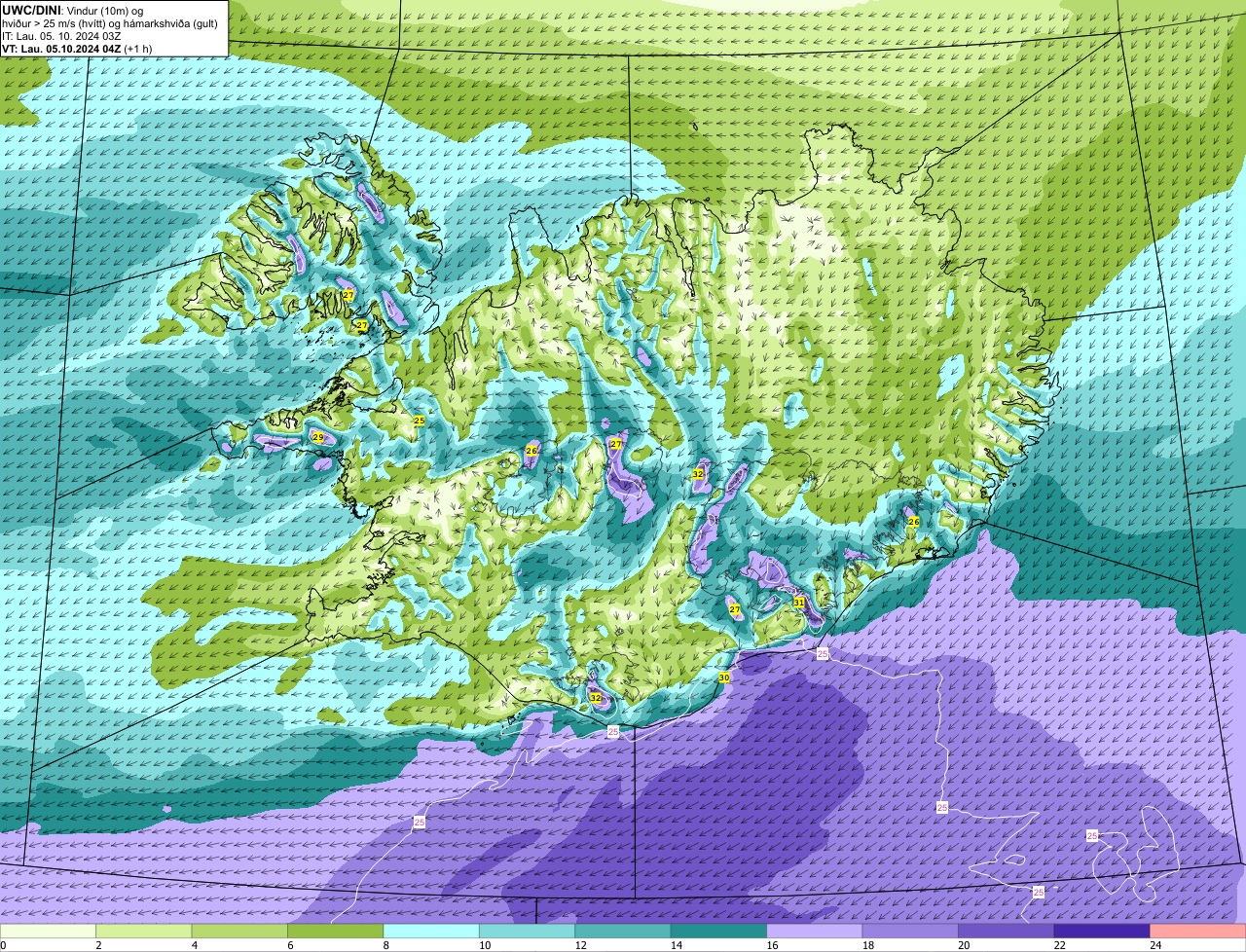
Task: Click the yellow 31 gust label
Action: click(798, 603)
